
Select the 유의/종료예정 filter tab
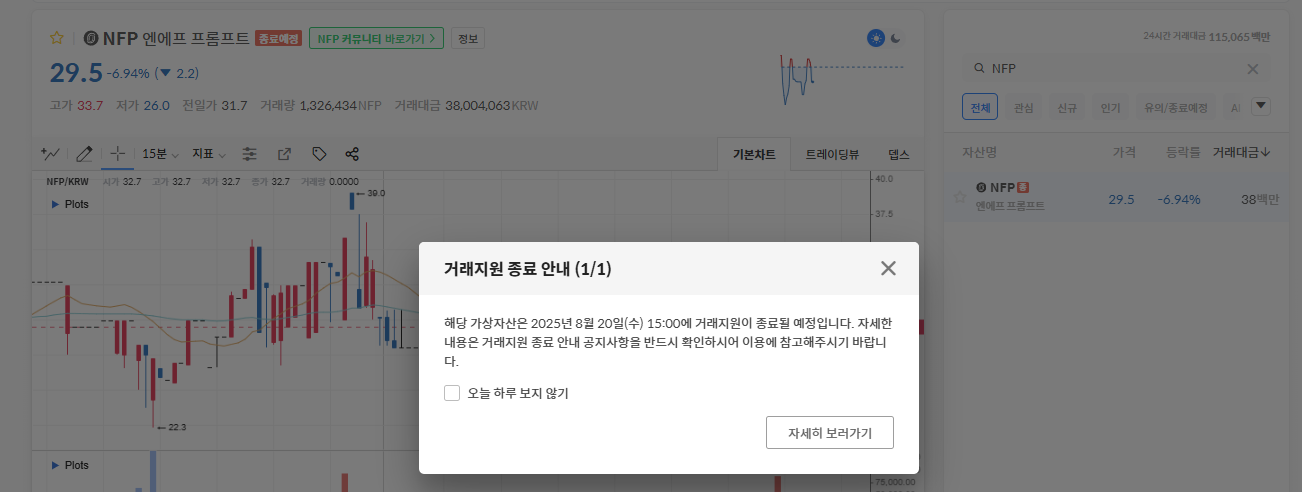tap(1176, 107)
